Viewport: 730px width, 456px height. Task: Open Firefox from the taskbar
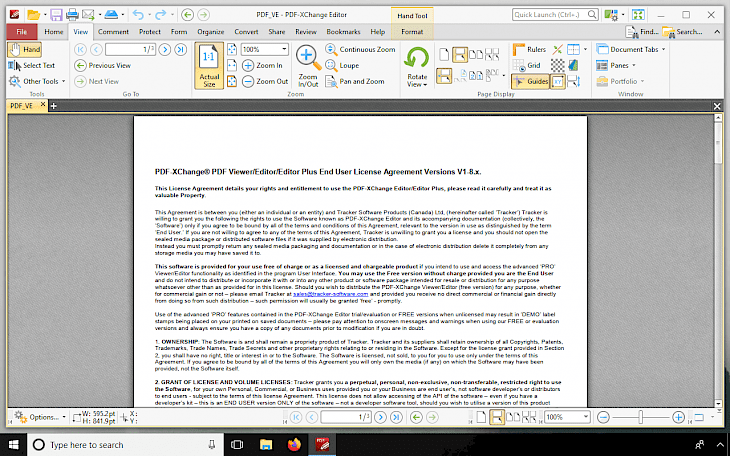[x=294, y=445]
